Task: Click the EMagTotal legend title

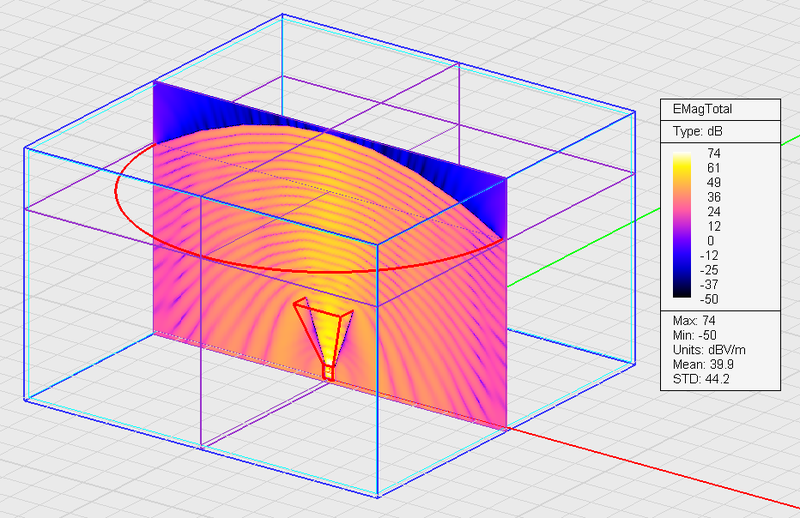Action: [702, 109]
